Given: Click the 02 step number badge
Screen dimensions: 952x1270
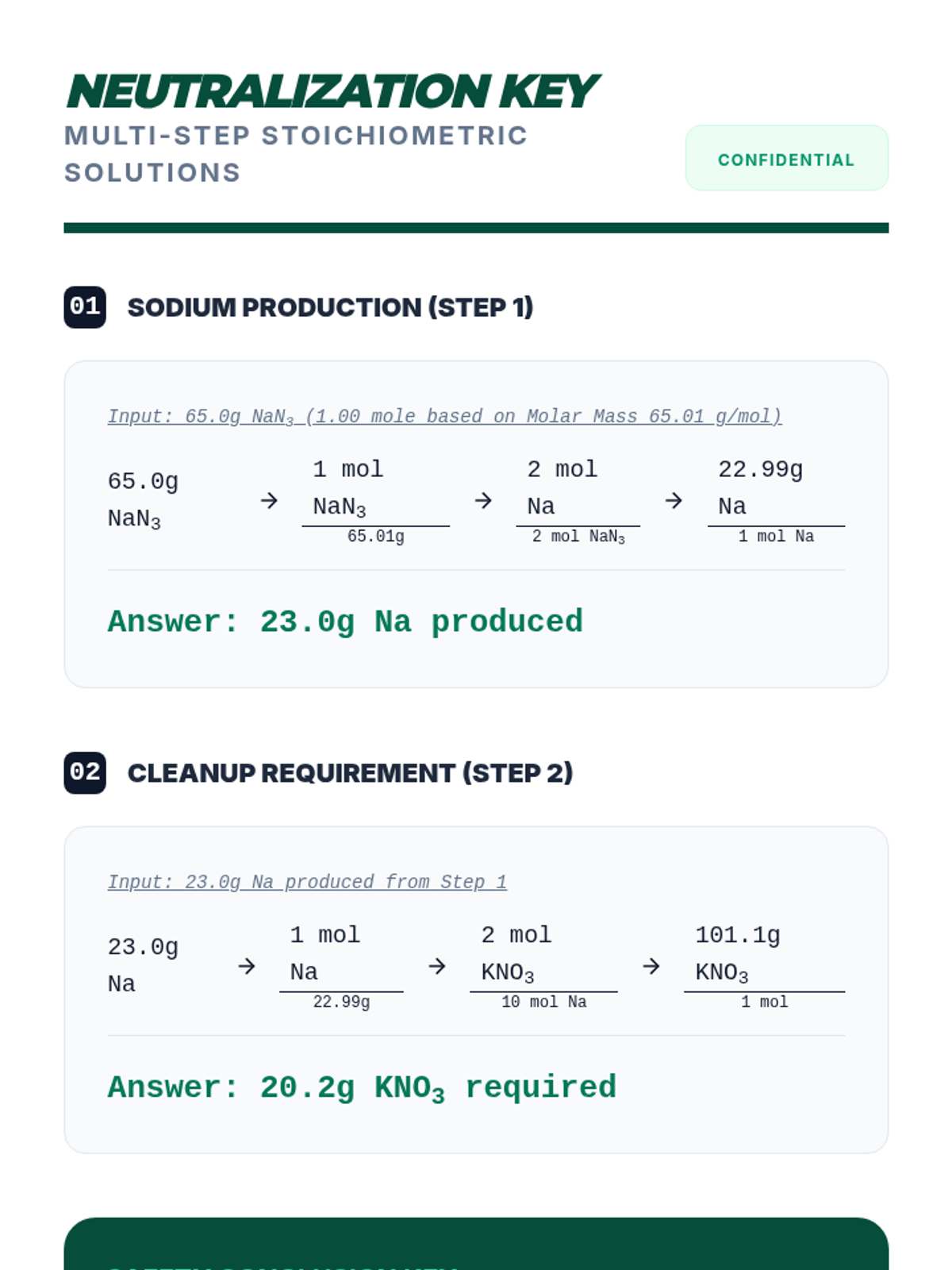Looking at the screenshot, I should coord(85,772).
